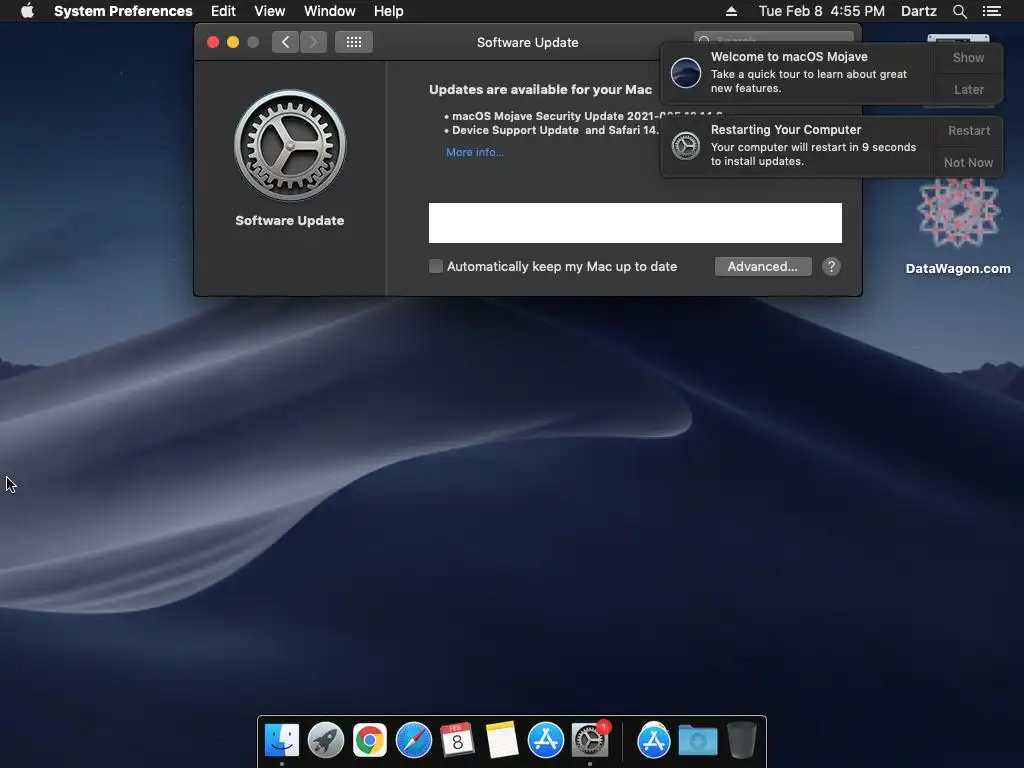The image size is (1024, 768).
Task: Click Restart in the restart notification
Action: [968, 131]
